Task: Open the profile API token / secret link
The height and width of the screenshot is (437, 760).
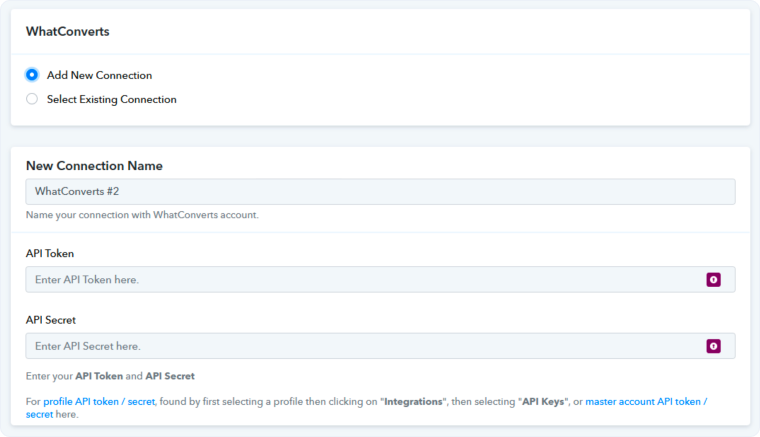Action: (x=99, y=402)
